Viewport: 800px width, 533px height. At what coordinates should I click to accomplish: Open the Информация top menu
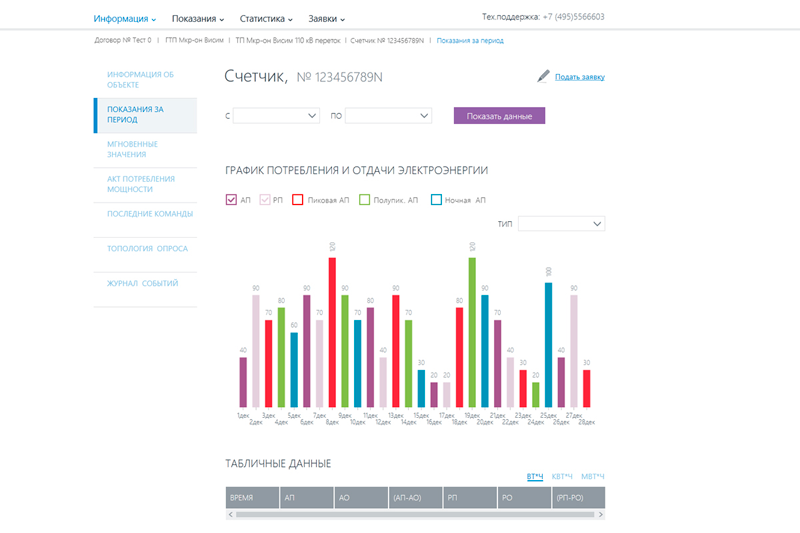click(x=125, y=18)
